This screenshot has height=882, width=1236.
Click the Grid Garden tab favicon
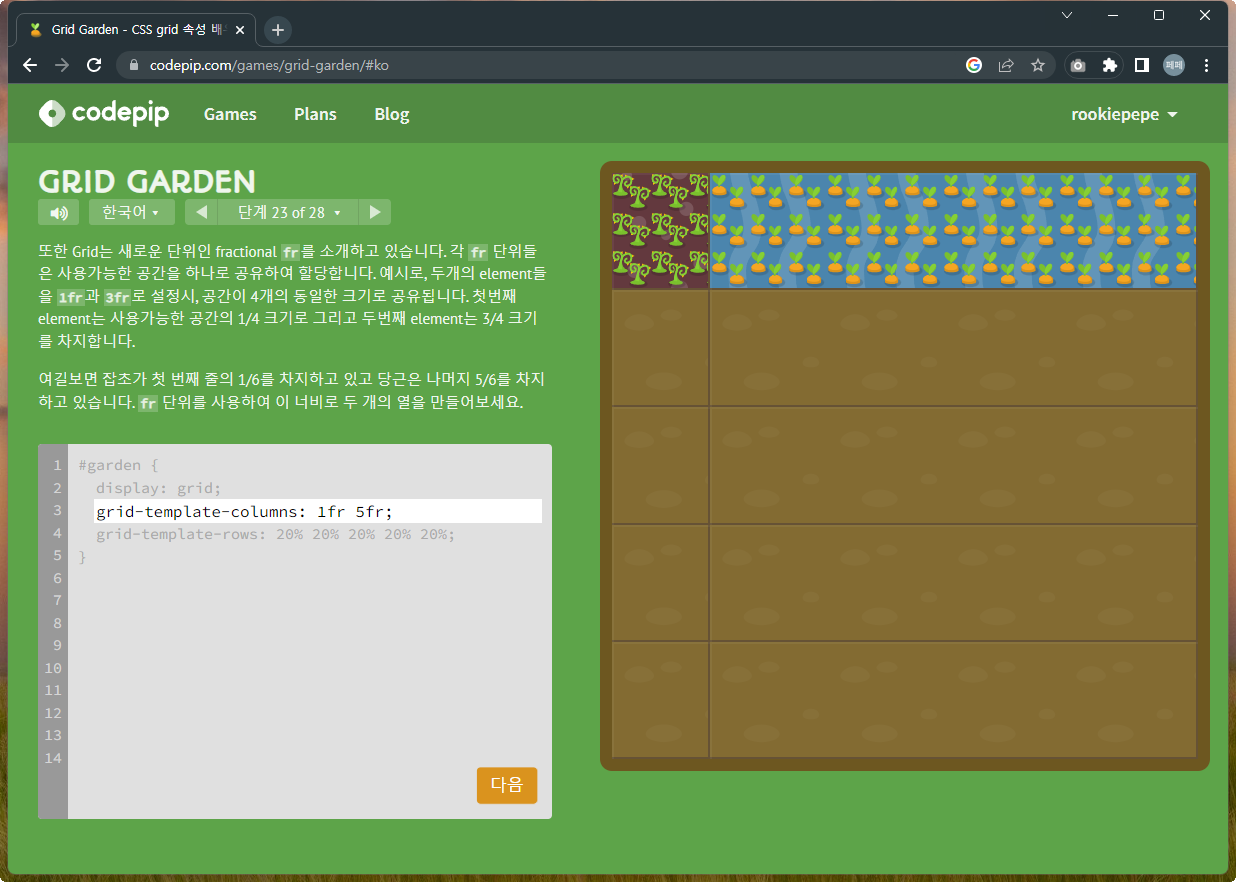(x=36, y=30)
